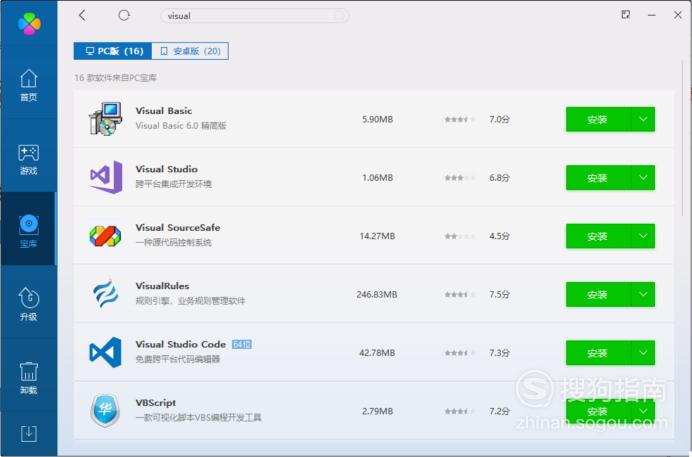This screenshot has width=692, height=457.
Task: Click the Visual Studio Code blue logo
Action: (105, 352)
